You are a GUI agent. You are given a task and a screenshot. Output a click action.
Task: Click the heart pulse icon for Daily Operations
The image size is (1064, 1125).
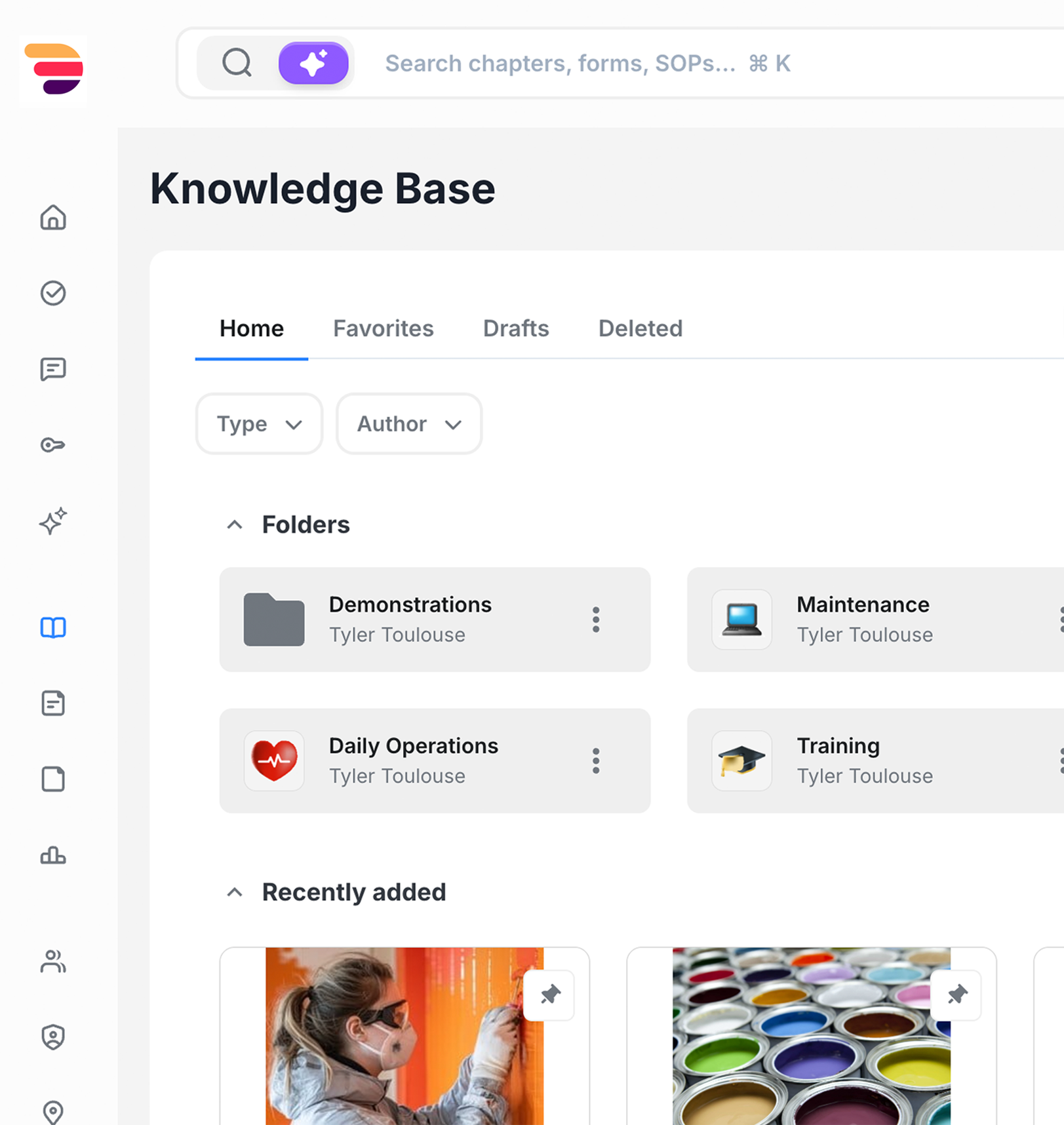(274, 760)
